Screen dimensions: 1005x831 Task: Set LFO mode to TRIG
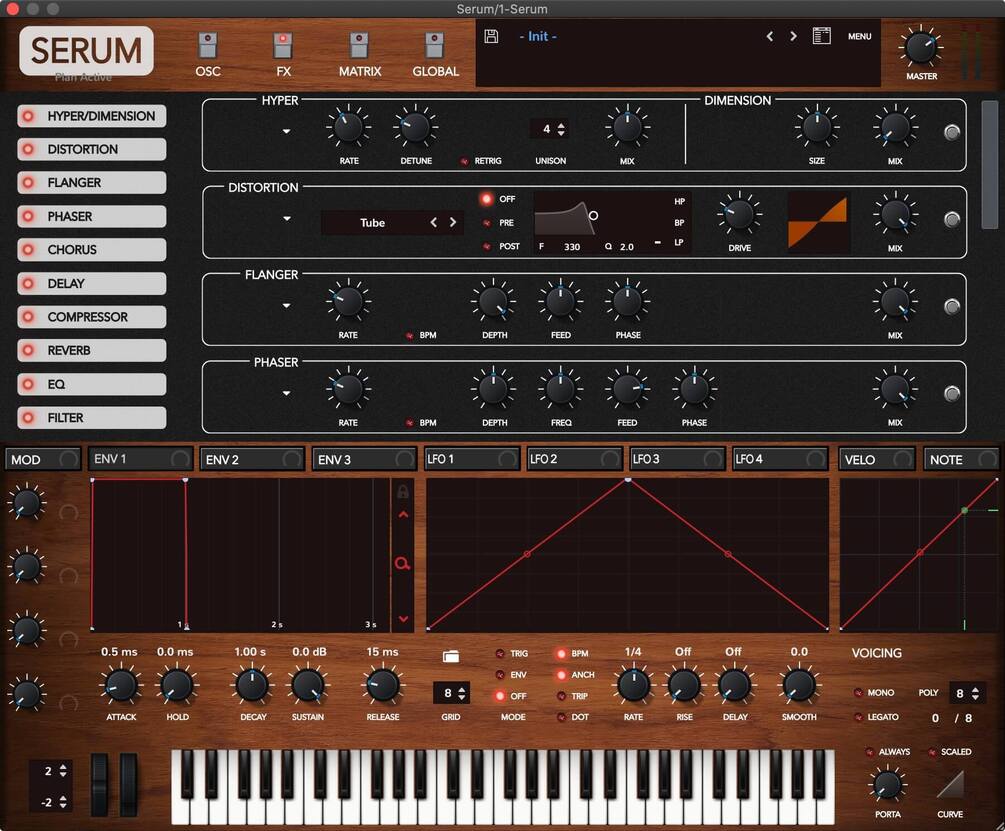click(499, 654)
